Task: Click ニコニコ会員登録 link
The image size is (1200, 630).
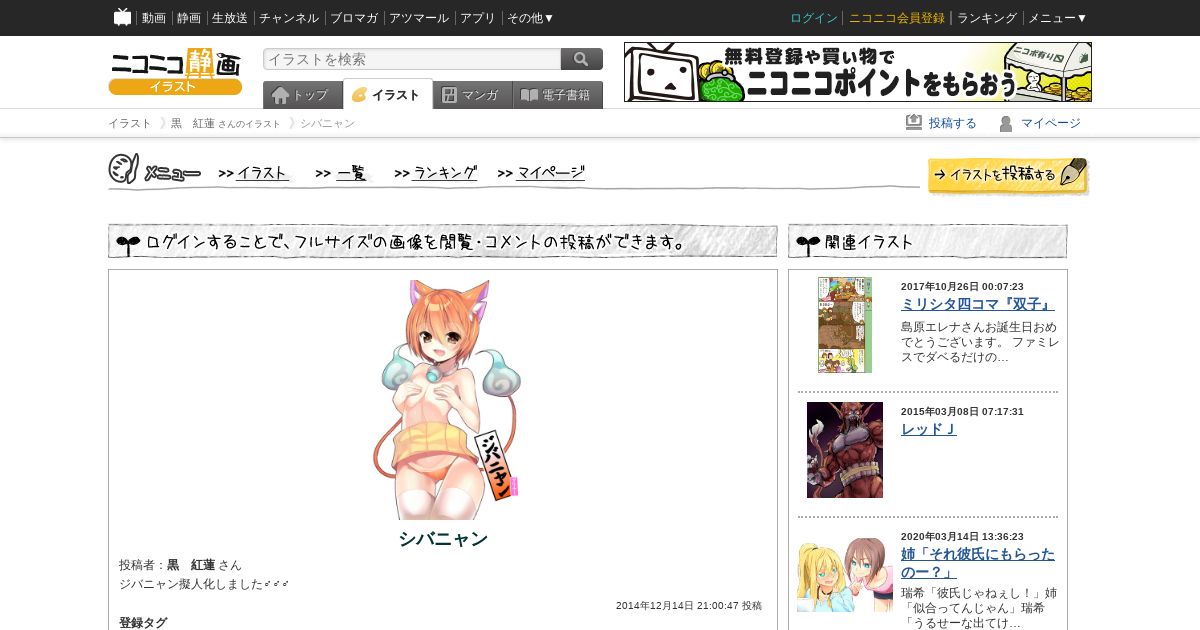Action: [897, 18]
